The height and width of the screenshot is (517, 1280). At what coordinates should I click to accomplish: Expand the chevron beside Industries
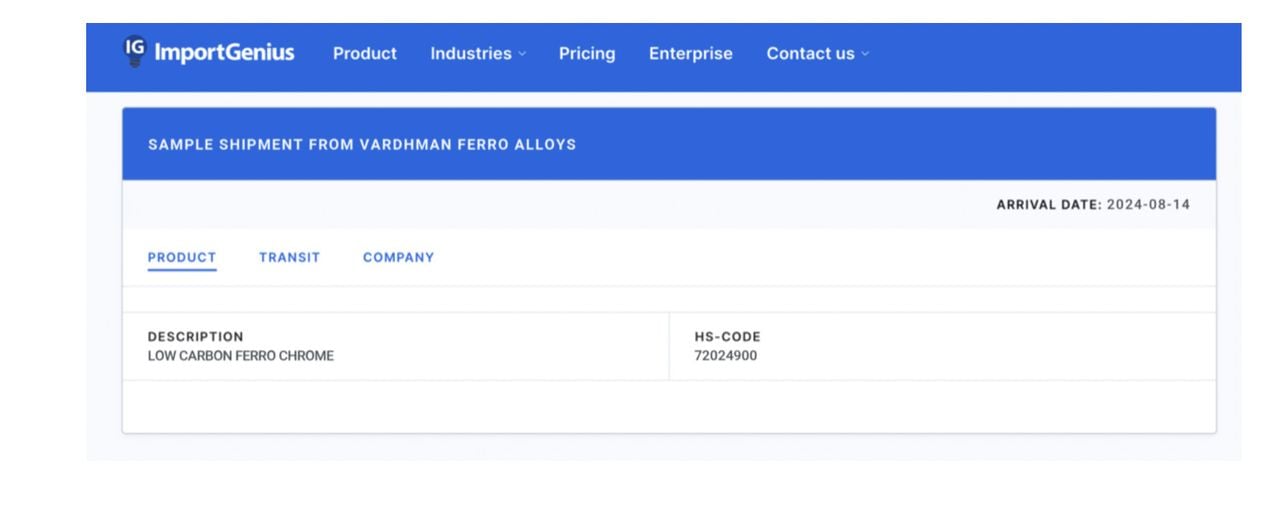coord(522,55)
